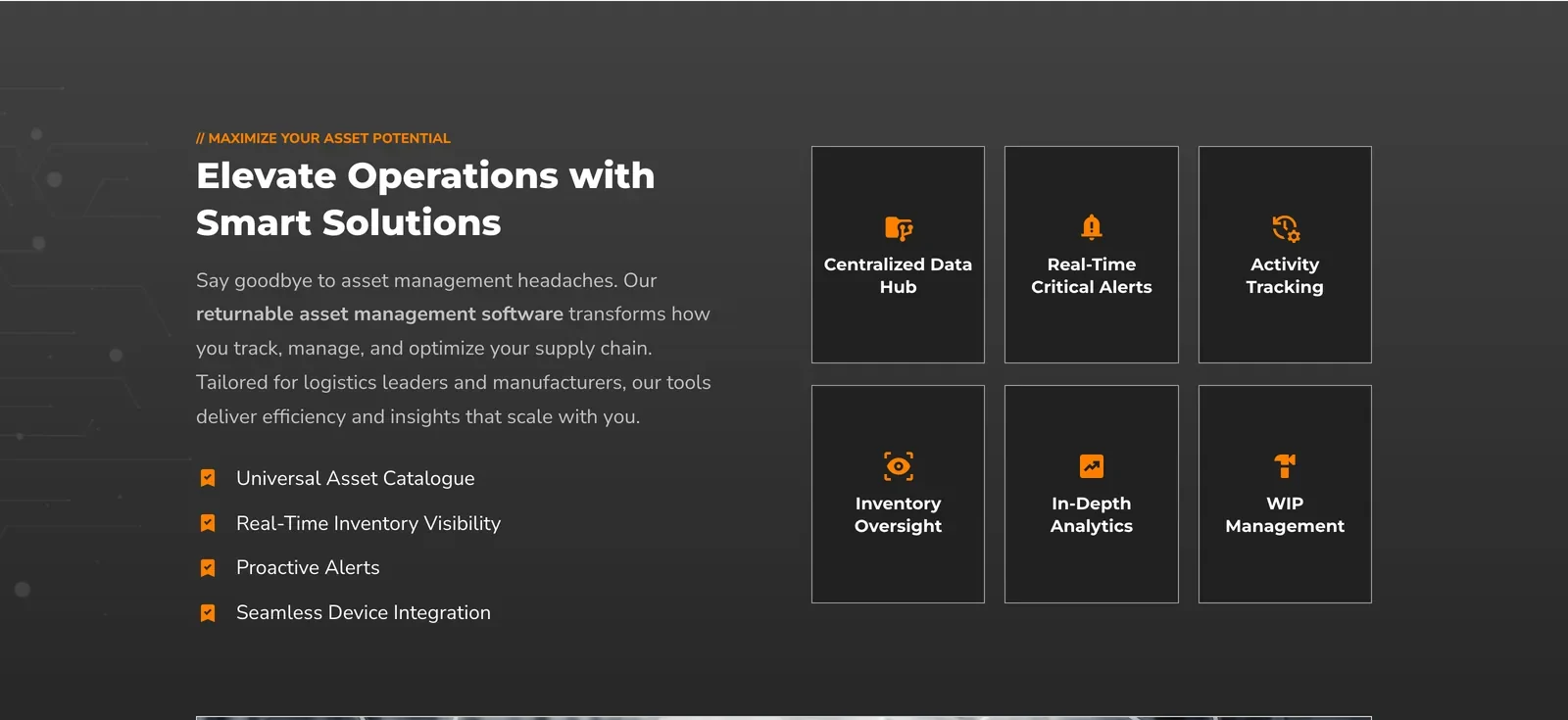
Task: Select the 'Centralized Data Hub' card title
Action: coord(898,275)
